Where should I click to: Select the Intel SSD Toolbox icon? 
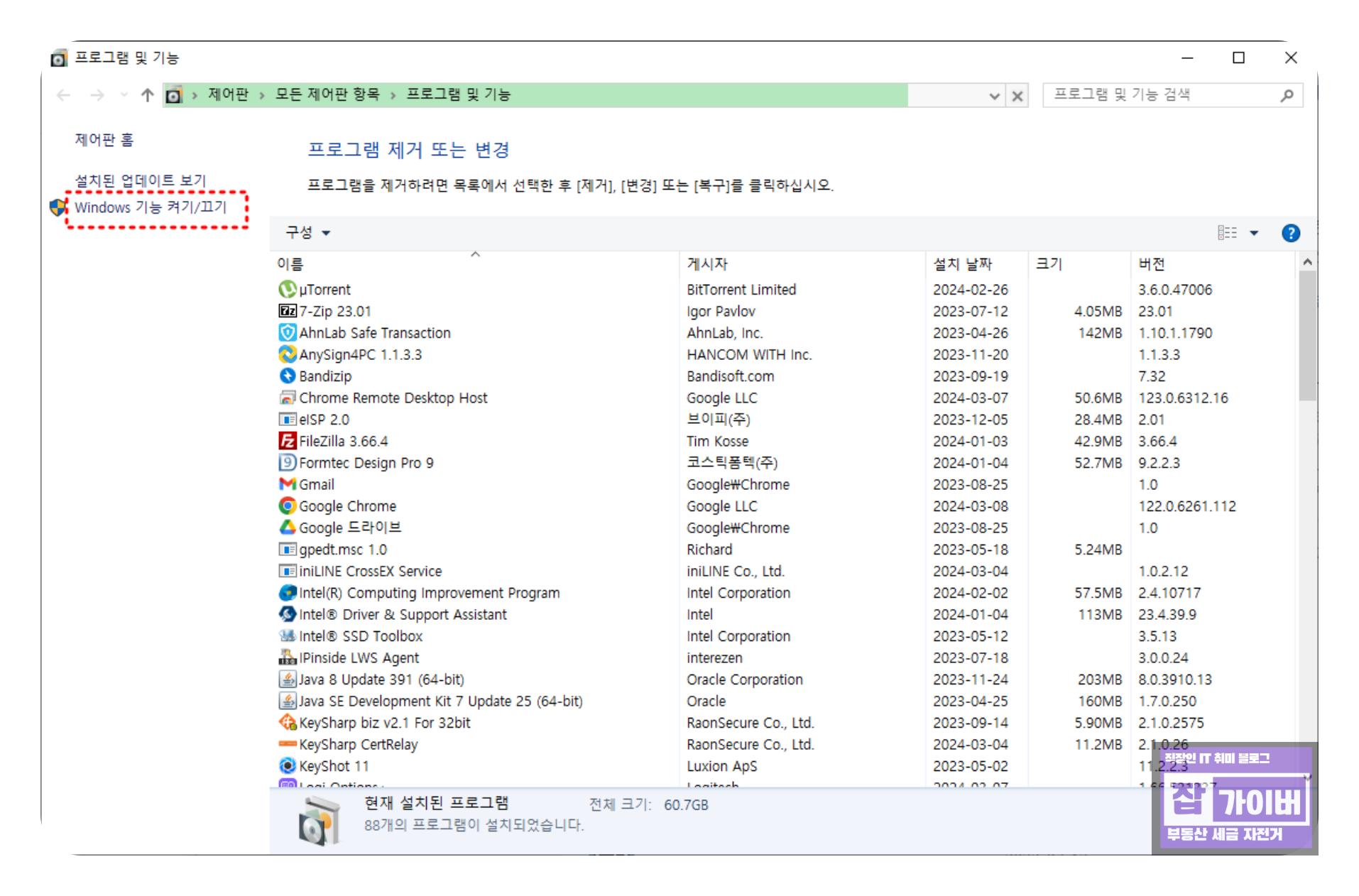pyautogui.click(x=287, y=635)
